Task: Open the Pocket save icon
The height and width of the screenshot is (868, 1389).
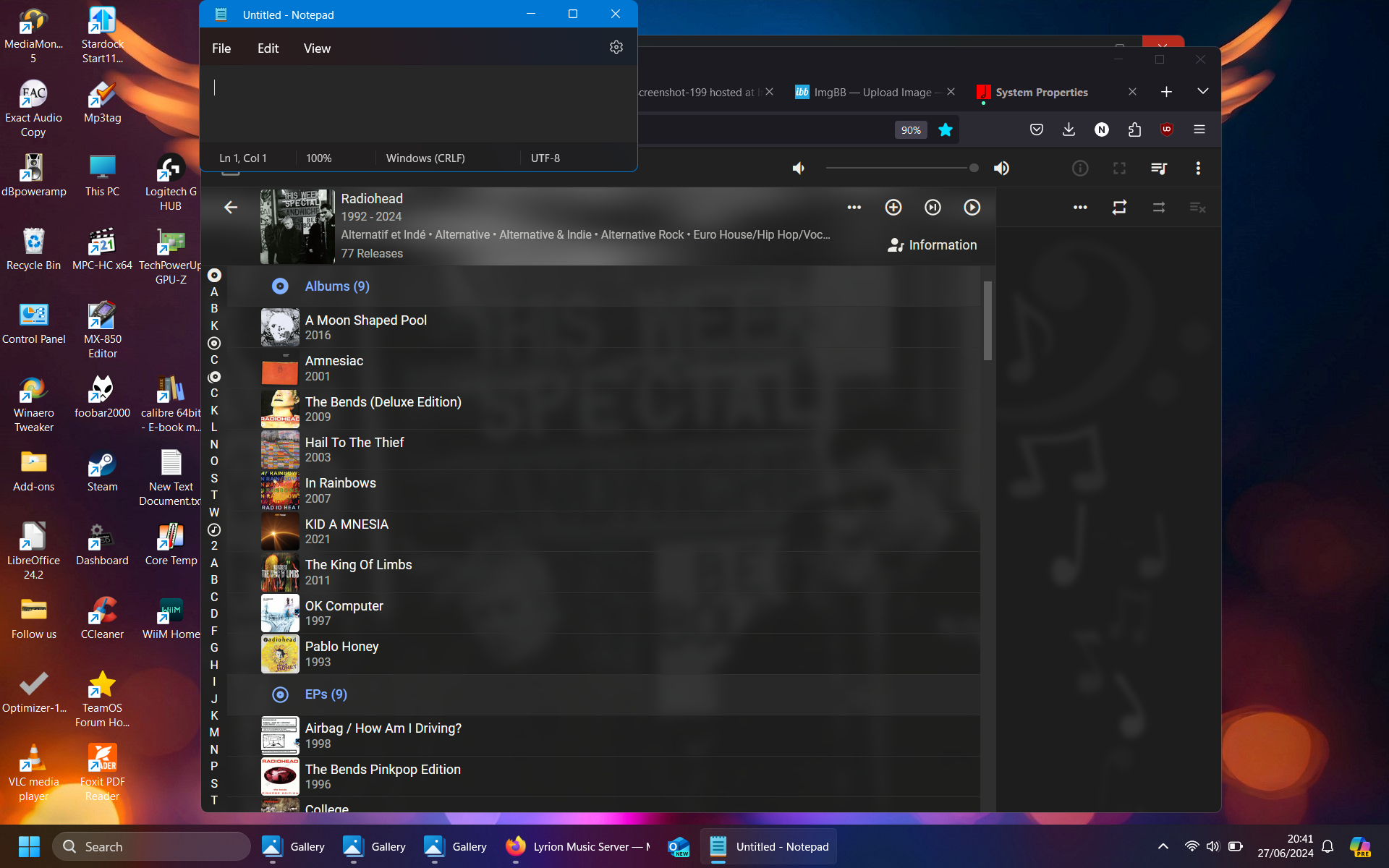Action: click(1037, 130)
